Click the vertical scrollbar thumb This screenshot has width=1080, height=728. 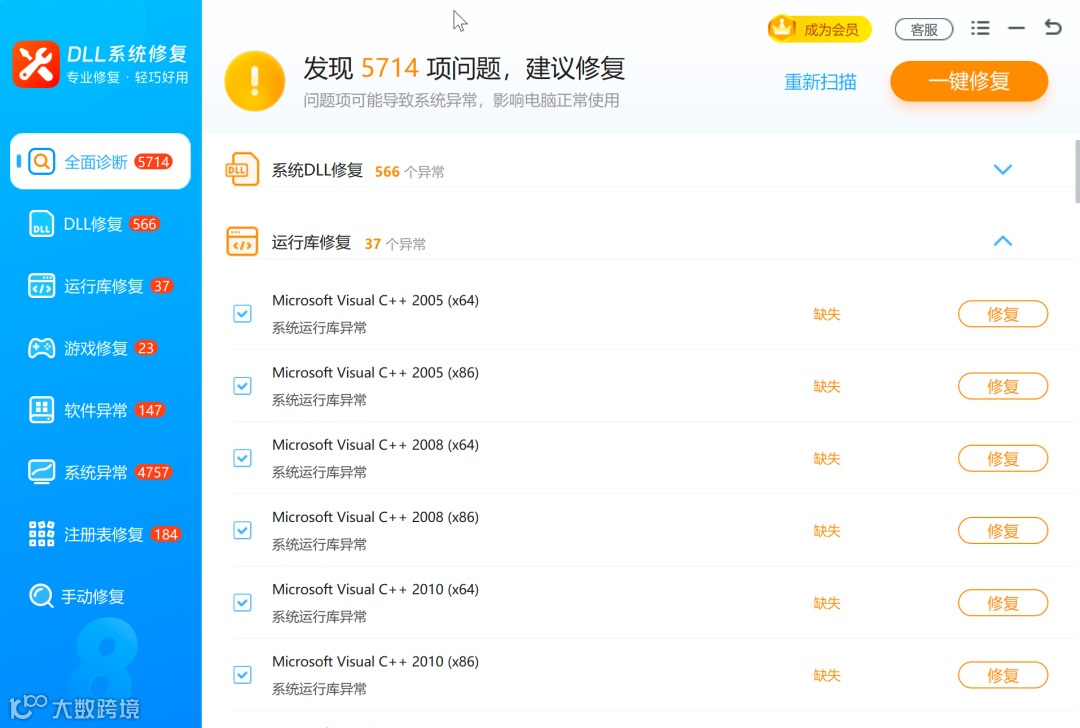[1077, 171]
